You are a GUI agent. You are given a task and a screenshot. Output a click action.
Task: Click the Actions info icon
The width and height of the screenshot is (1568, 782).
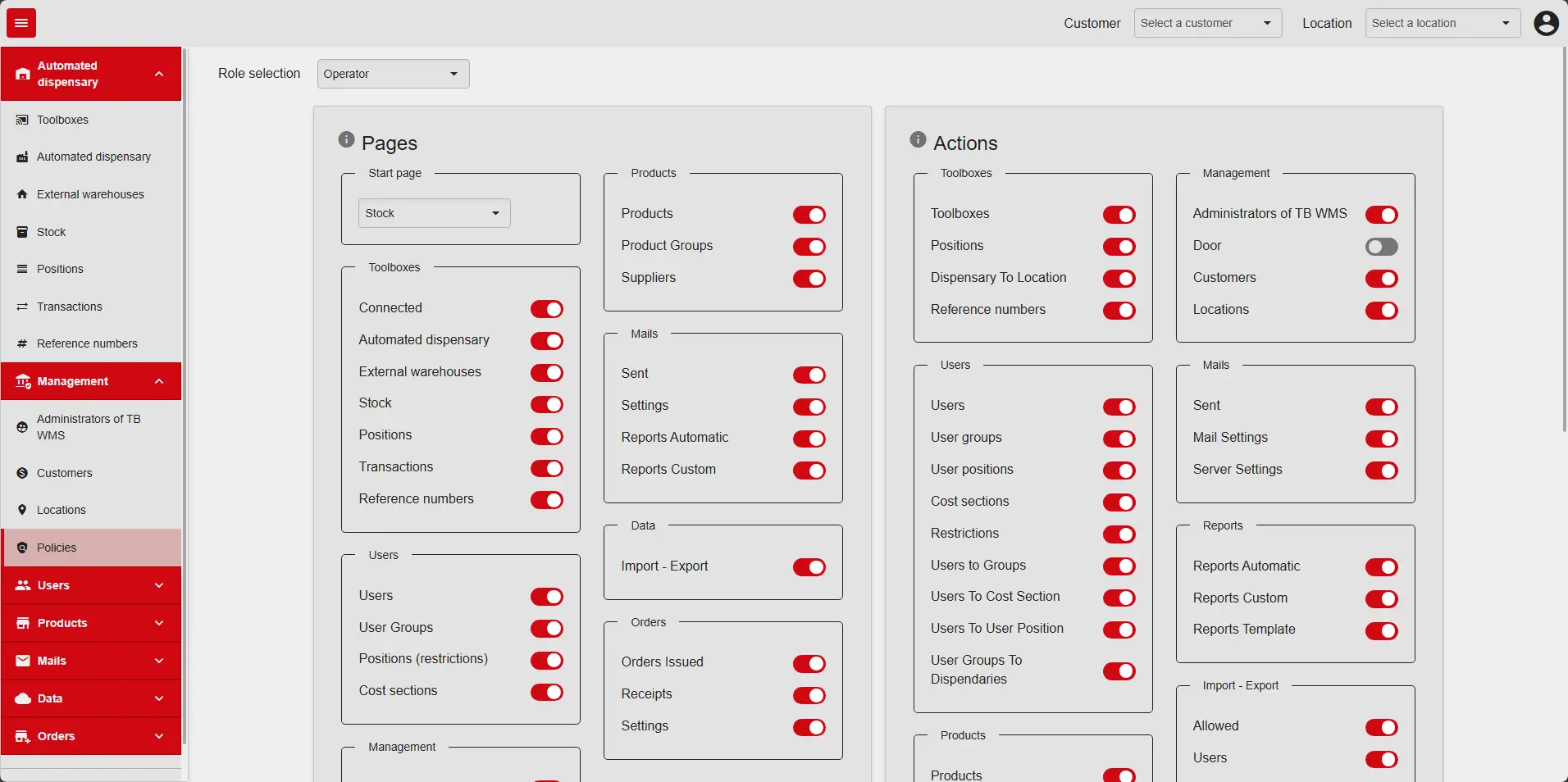pyautogui.click(x=918, y=140)
